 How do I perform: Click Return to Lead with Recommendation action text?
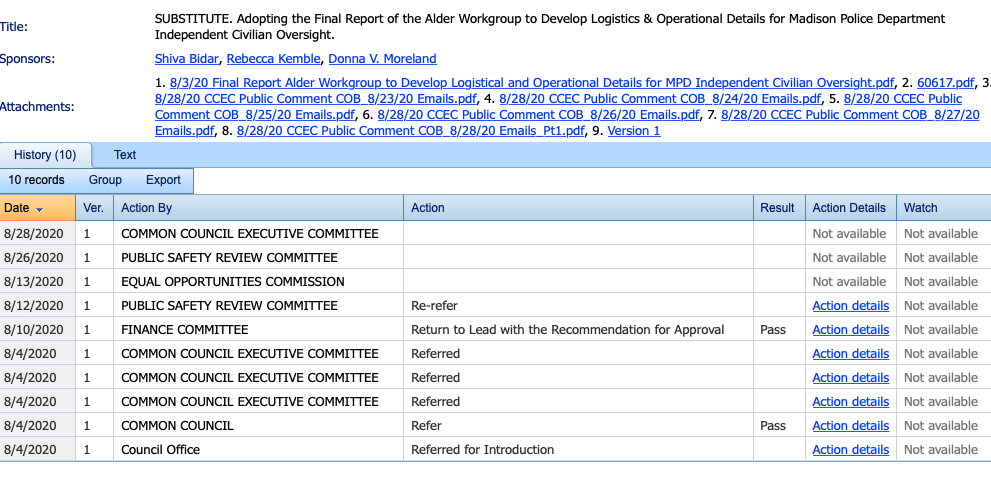568,330
